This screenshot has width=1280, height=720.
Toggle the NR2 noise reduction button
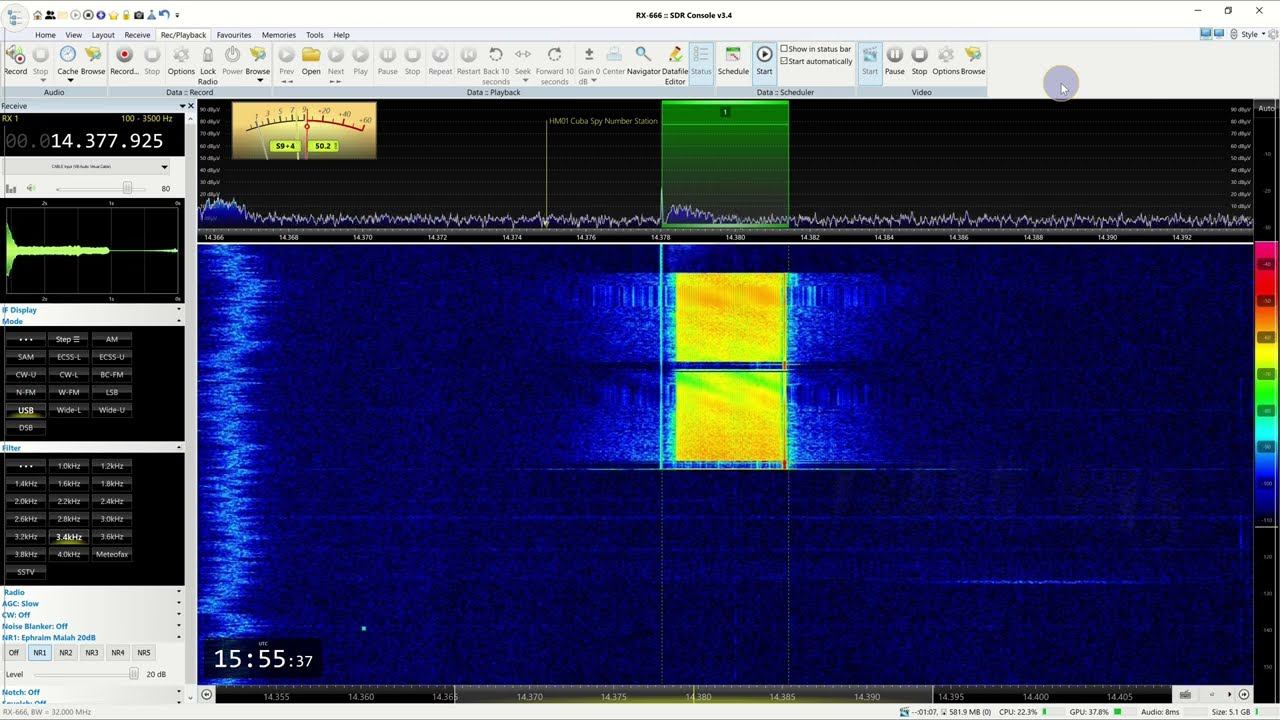click(65, 653)
